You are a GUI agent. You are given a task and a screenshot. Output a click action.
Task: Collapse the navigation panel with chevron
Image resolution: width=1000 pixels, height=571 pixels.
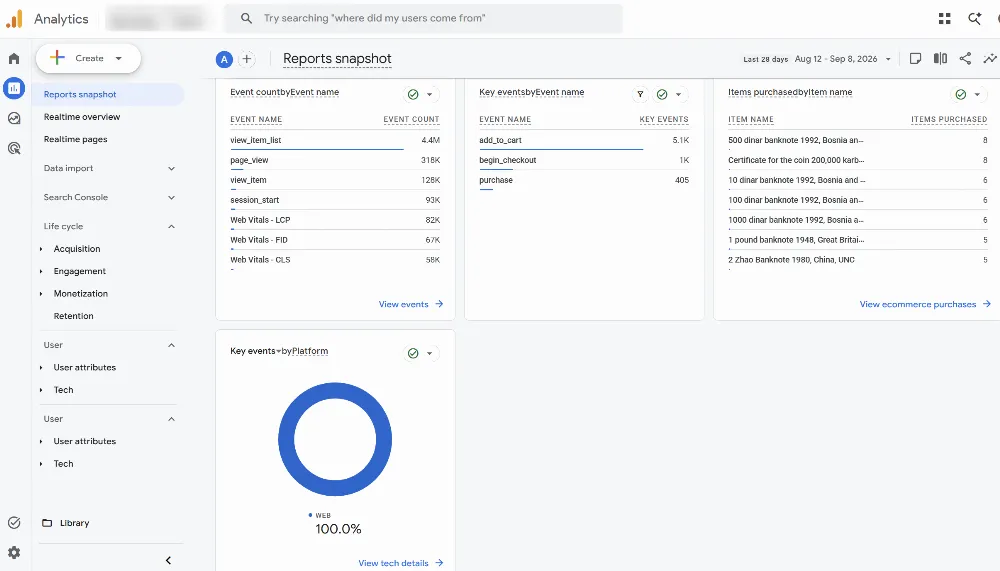168,560
